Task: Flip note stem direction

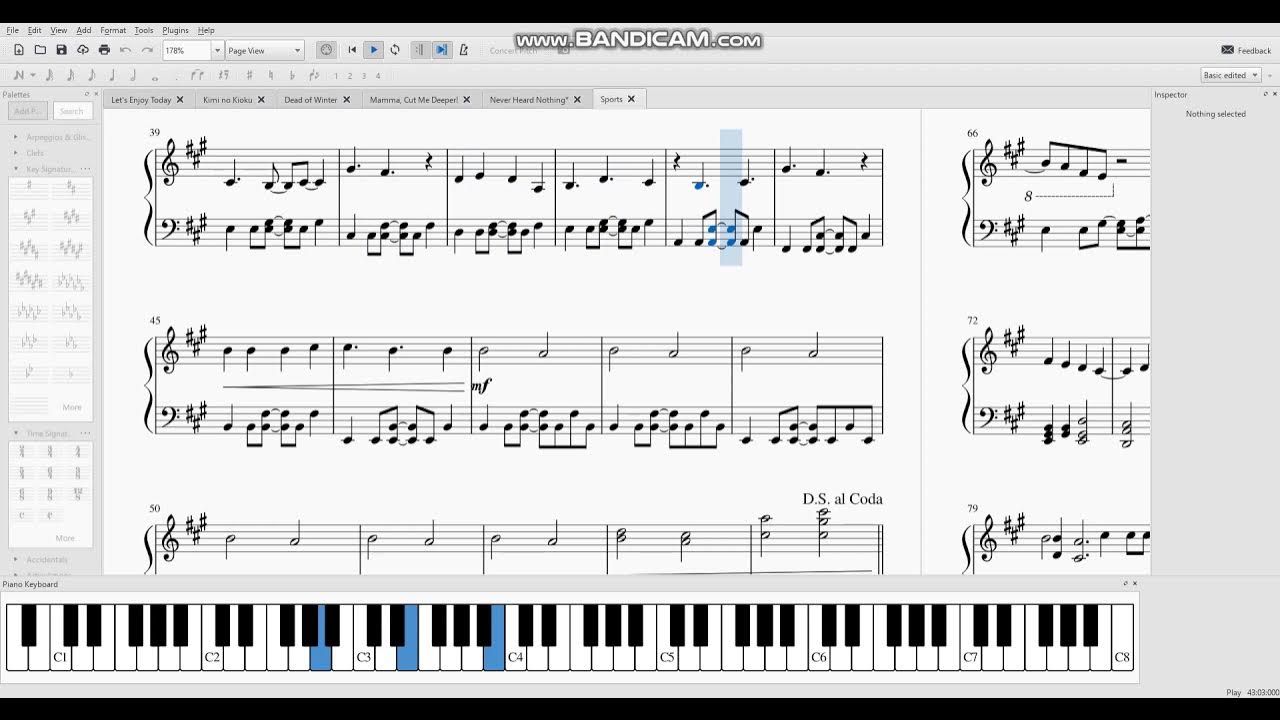Action: 314,75
